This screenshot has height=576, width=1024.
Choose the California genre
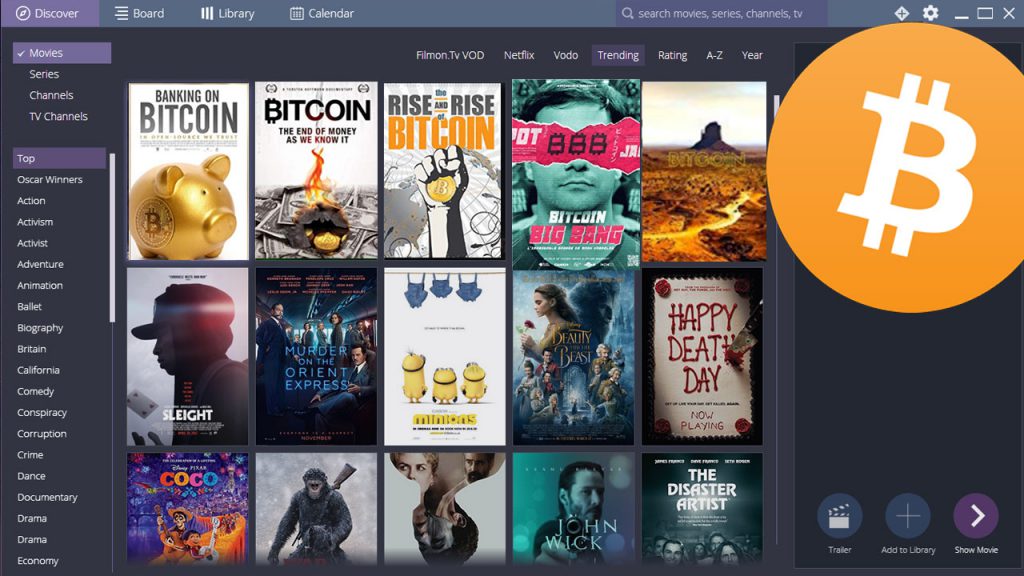(x=38, y=370)
